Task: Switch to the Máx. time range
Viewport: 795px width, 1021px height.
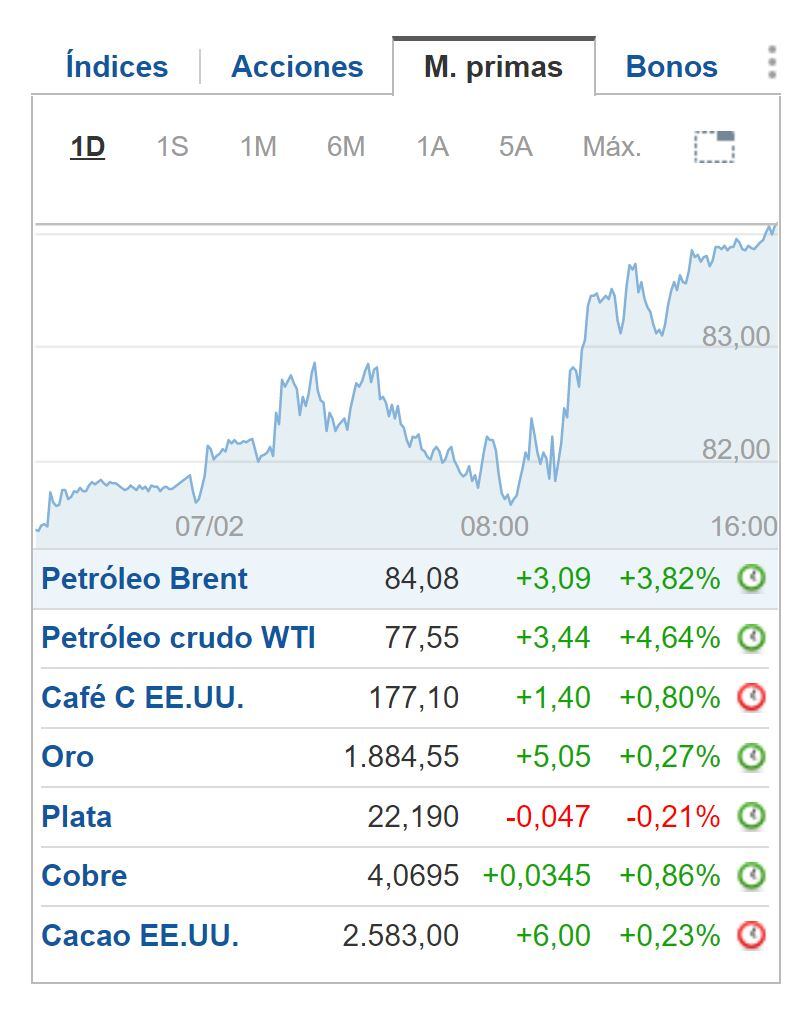Action: [x=611, y=146]
